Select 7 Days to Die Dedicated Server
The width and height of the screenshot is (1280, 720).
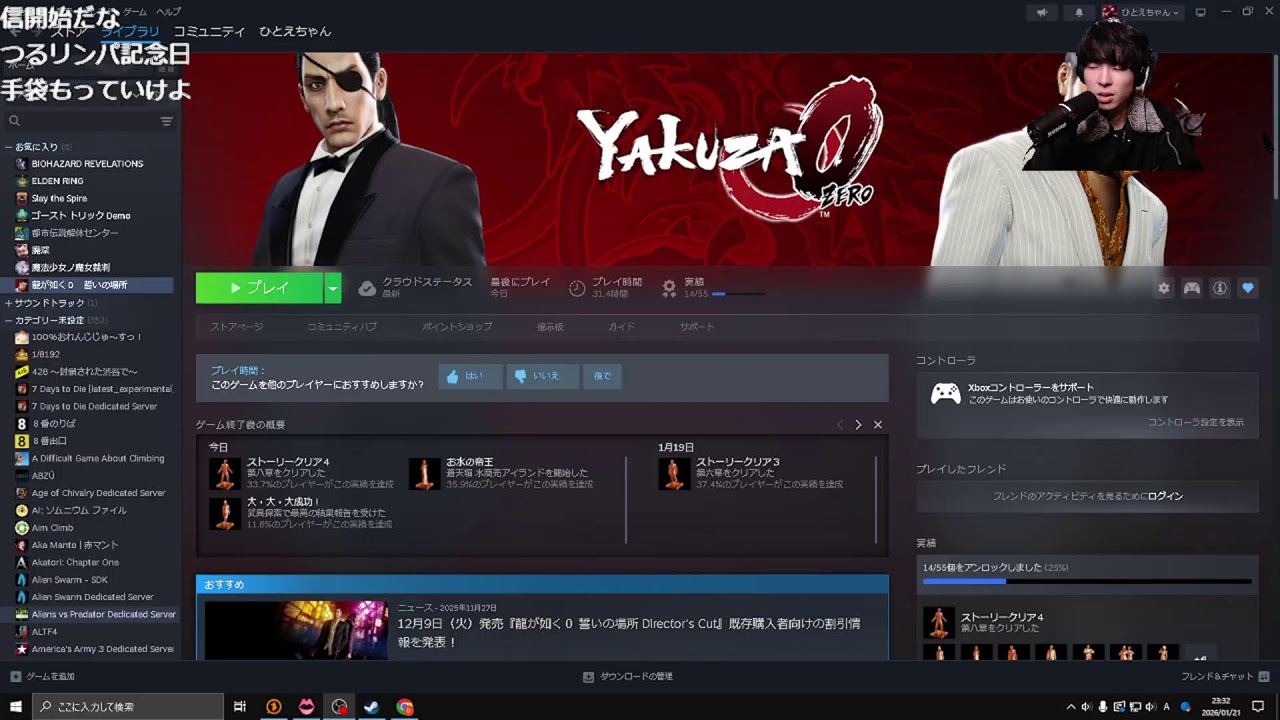(x=94, y=406)
